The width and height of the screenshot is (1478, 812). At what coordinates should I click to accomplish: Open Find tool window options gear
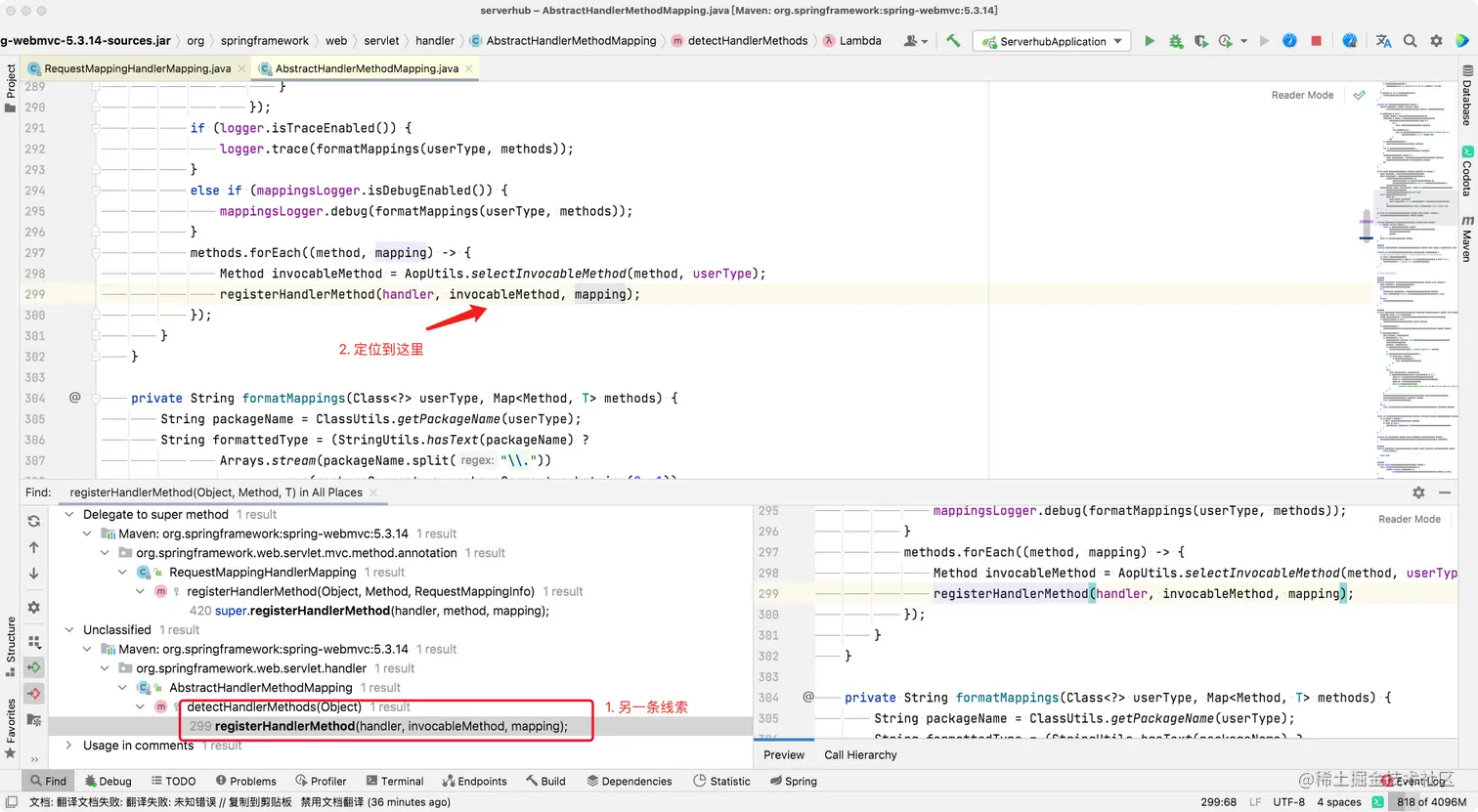1418,492
